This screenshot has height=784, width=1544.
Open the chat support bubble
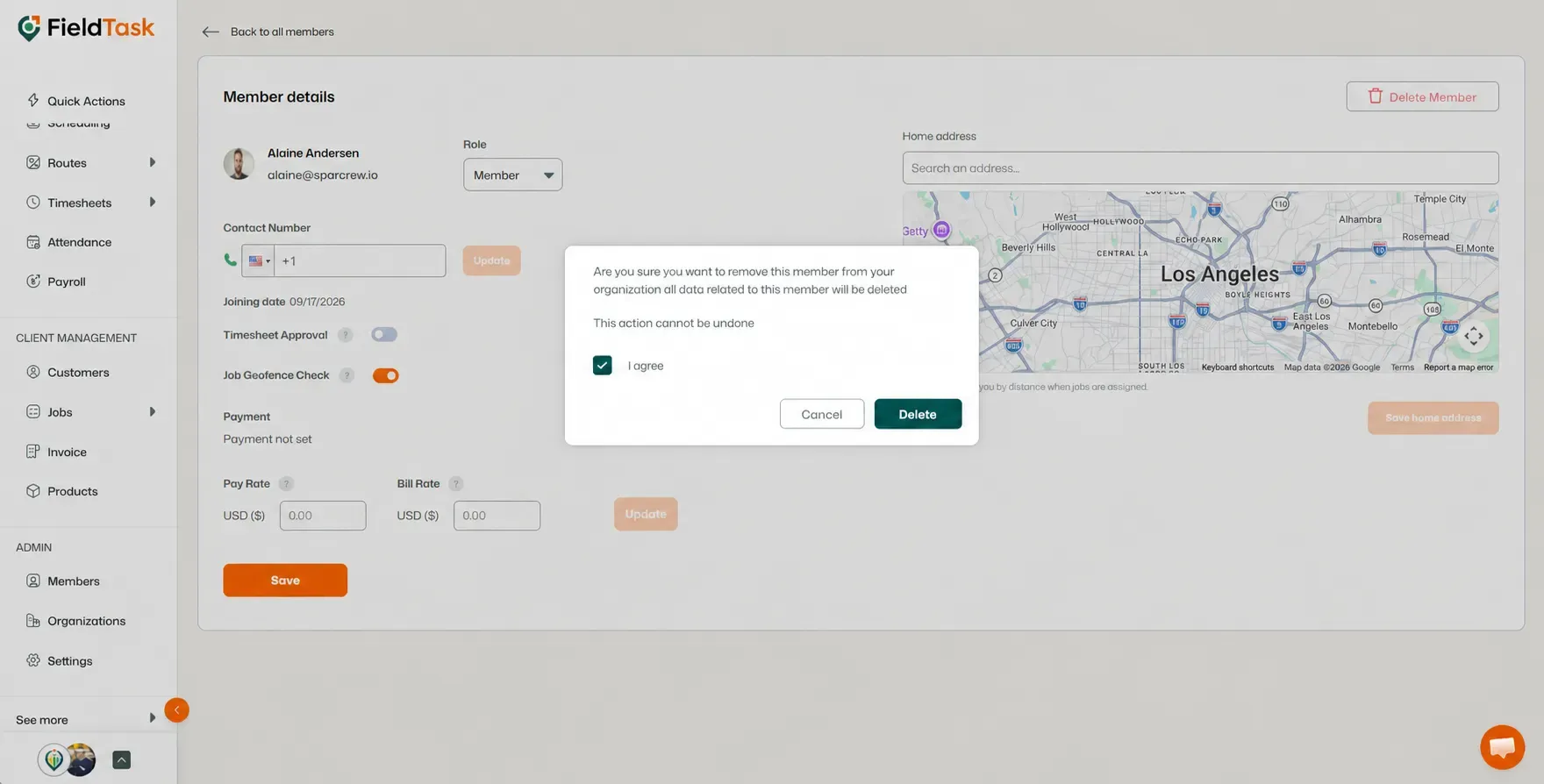click(1502, 747)
